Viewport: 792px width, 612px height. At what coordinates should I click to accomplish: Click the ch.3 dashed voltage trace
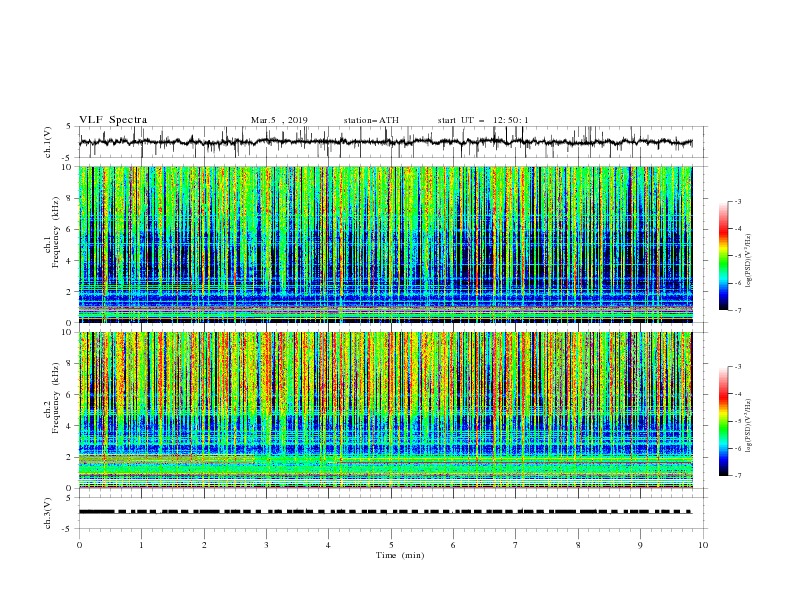[385, 512]
